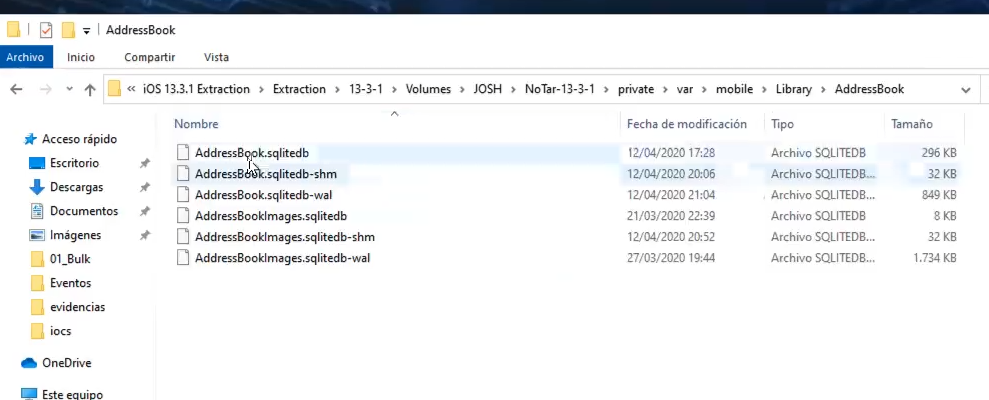Screen dimensions: 989x400
Task: Navigate to Volumes breadcrumb segment
Action: click(x=428, y=89)
